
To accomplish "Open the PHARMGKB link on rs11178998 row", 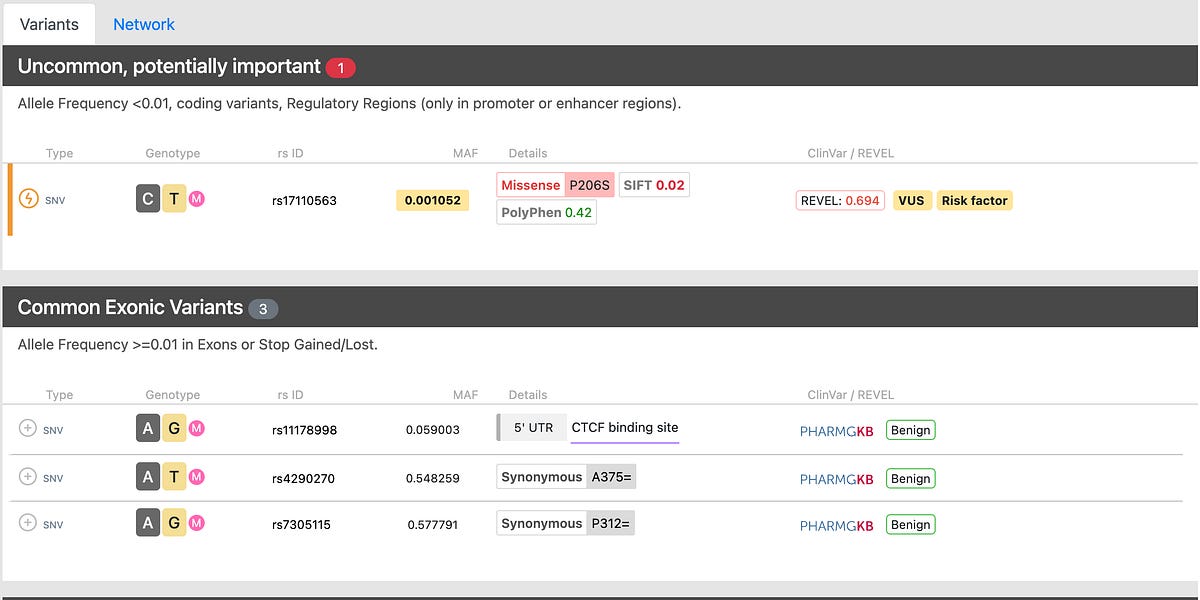I will click(837, 430).
